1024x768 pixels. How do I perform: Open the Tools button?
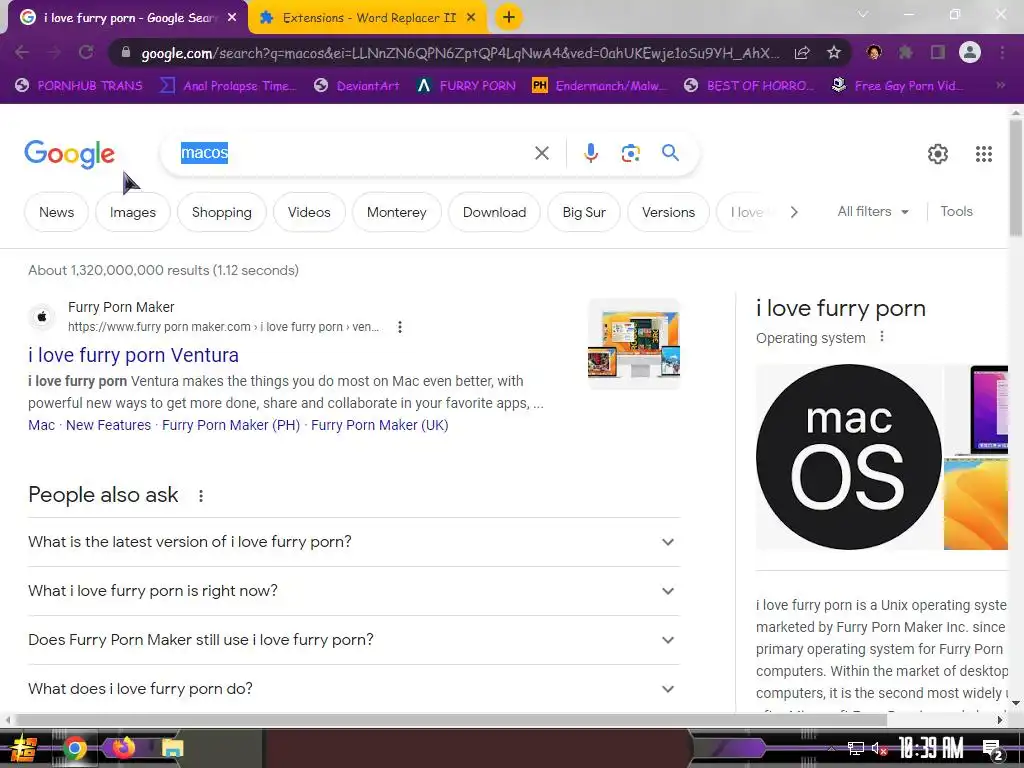(956, 212)
